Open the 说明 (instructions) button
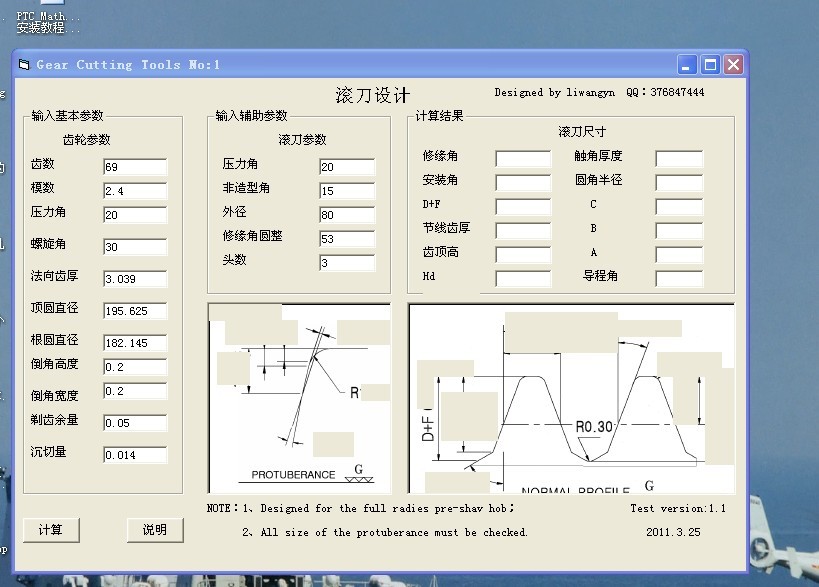This screenshot has width=819, height=587. point(155,530)
